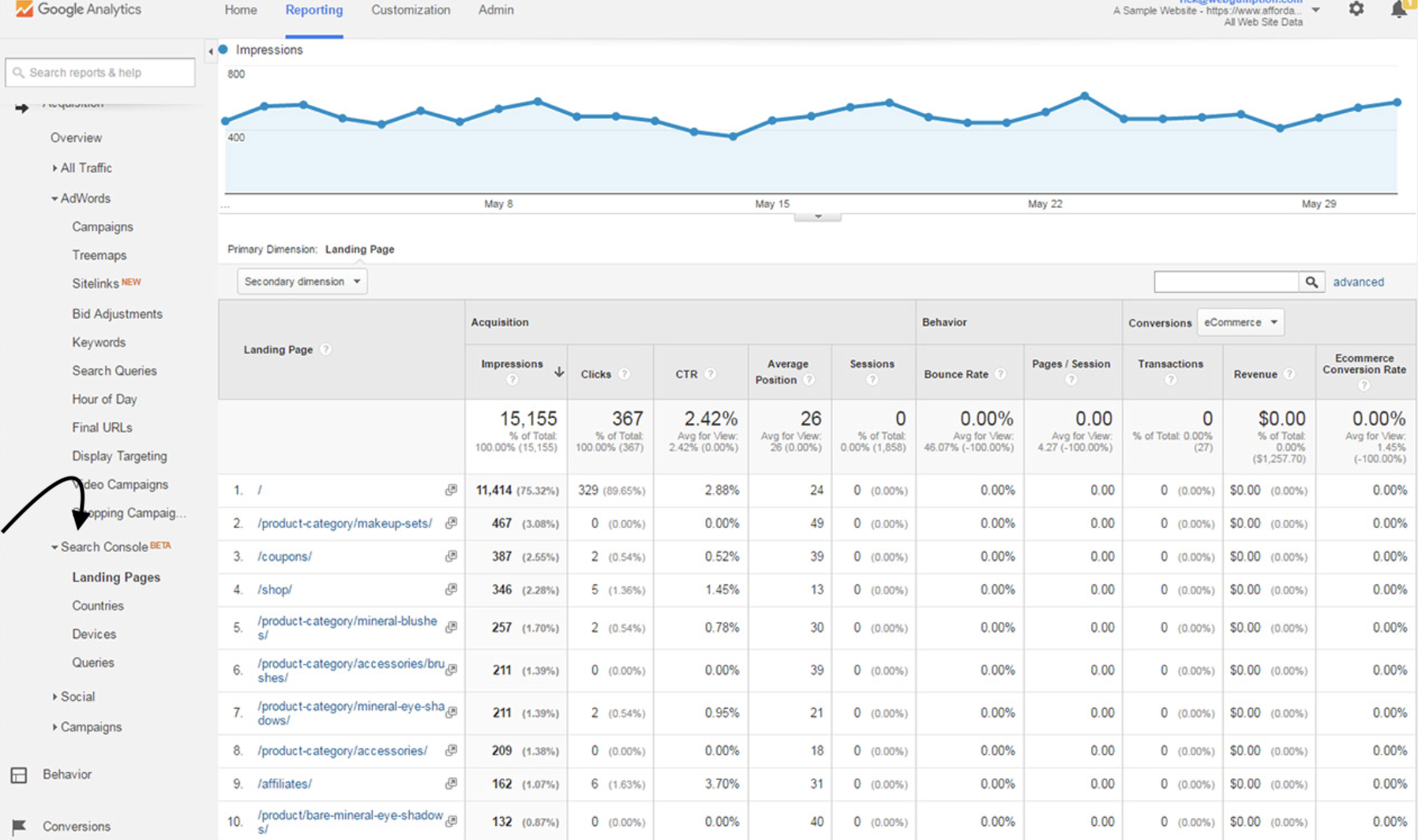This screenshot has height=840, width=1418.
Task: Collapse chart using handle below graph
Action: click(x=817, y=216)
